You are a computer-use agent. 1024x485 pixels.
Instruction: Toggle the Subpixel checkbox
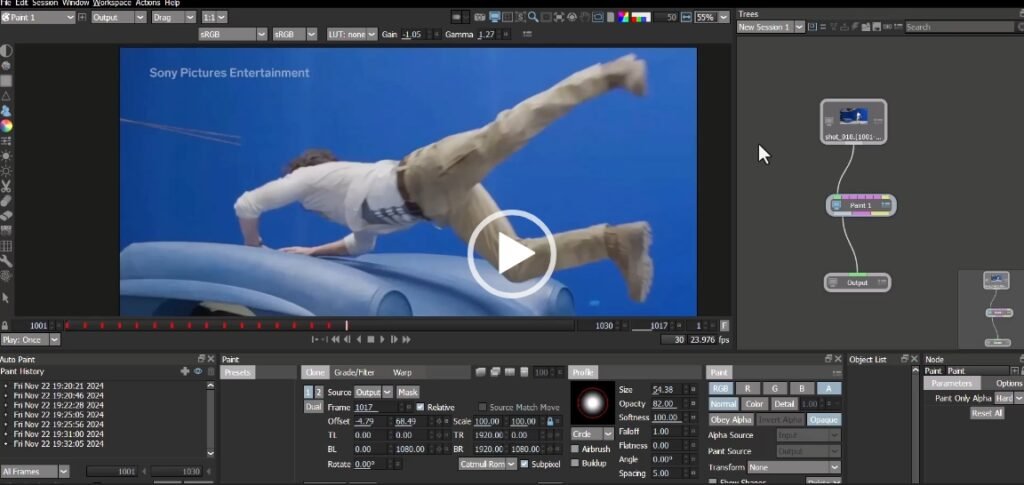point(524,464)
